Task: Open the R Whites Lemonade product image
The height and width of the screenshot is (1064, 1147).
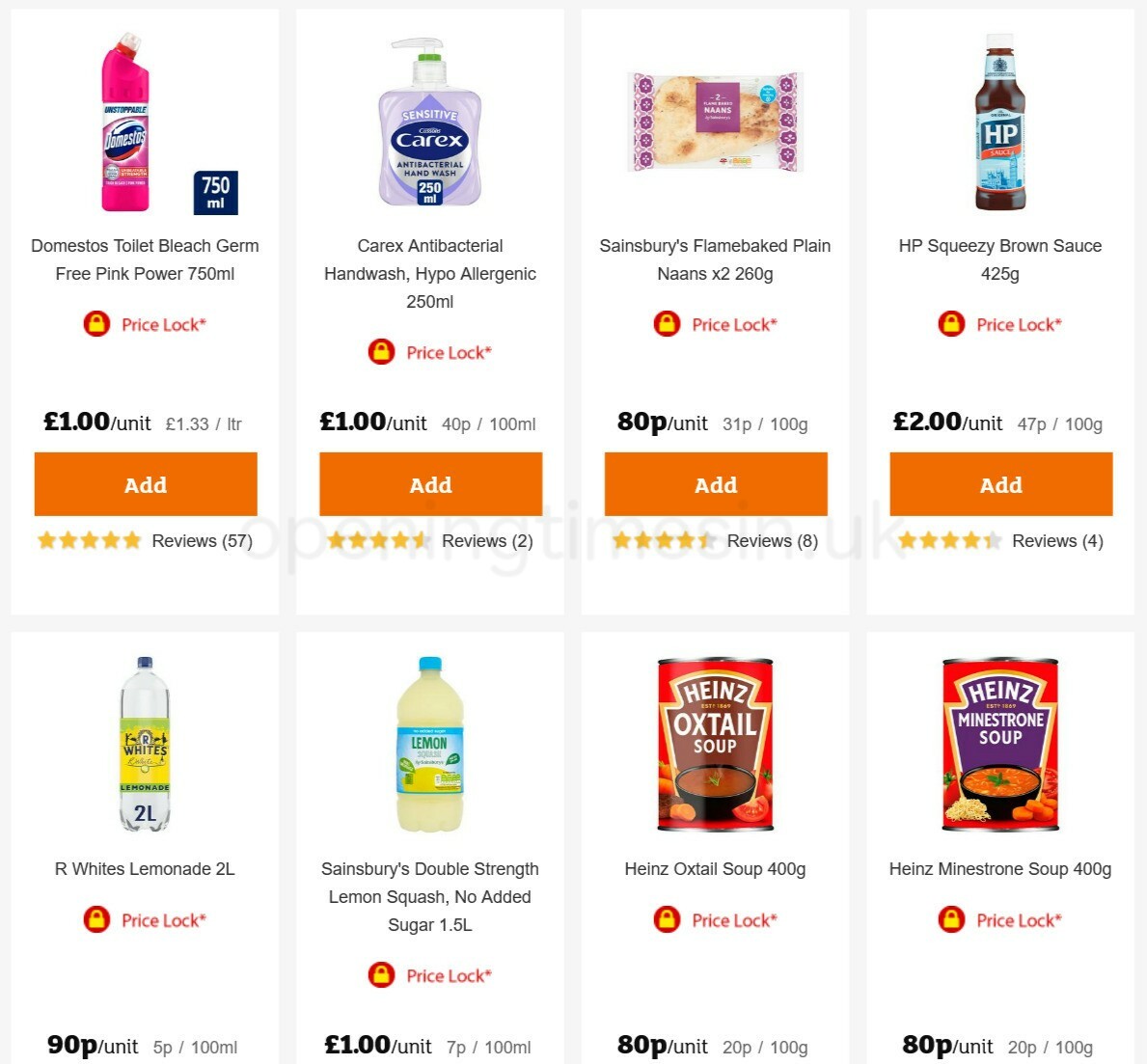Action: click(145, 744)
